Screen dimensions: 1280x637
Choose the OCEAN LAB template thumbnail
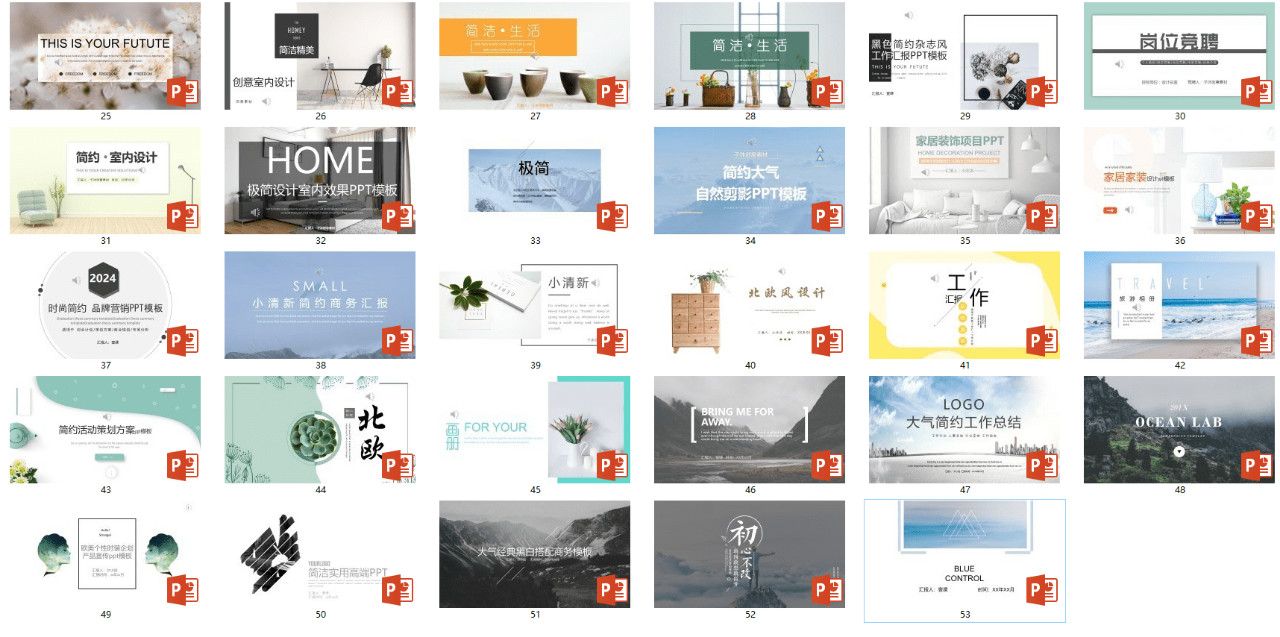pos(1179,431)
